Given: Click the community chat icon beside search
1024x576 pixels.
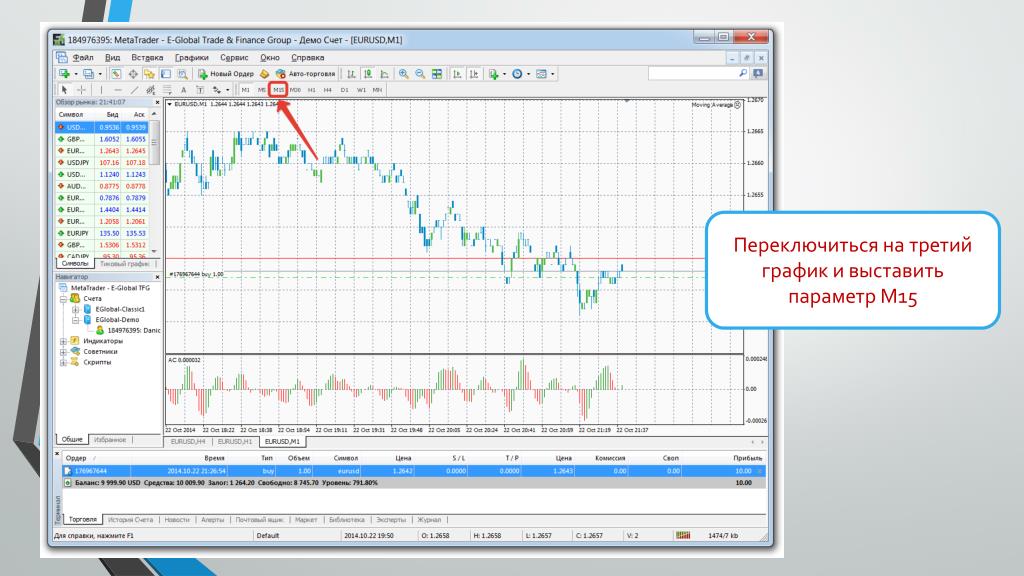Looking at the screenshot, I should [x=758, y=73].
